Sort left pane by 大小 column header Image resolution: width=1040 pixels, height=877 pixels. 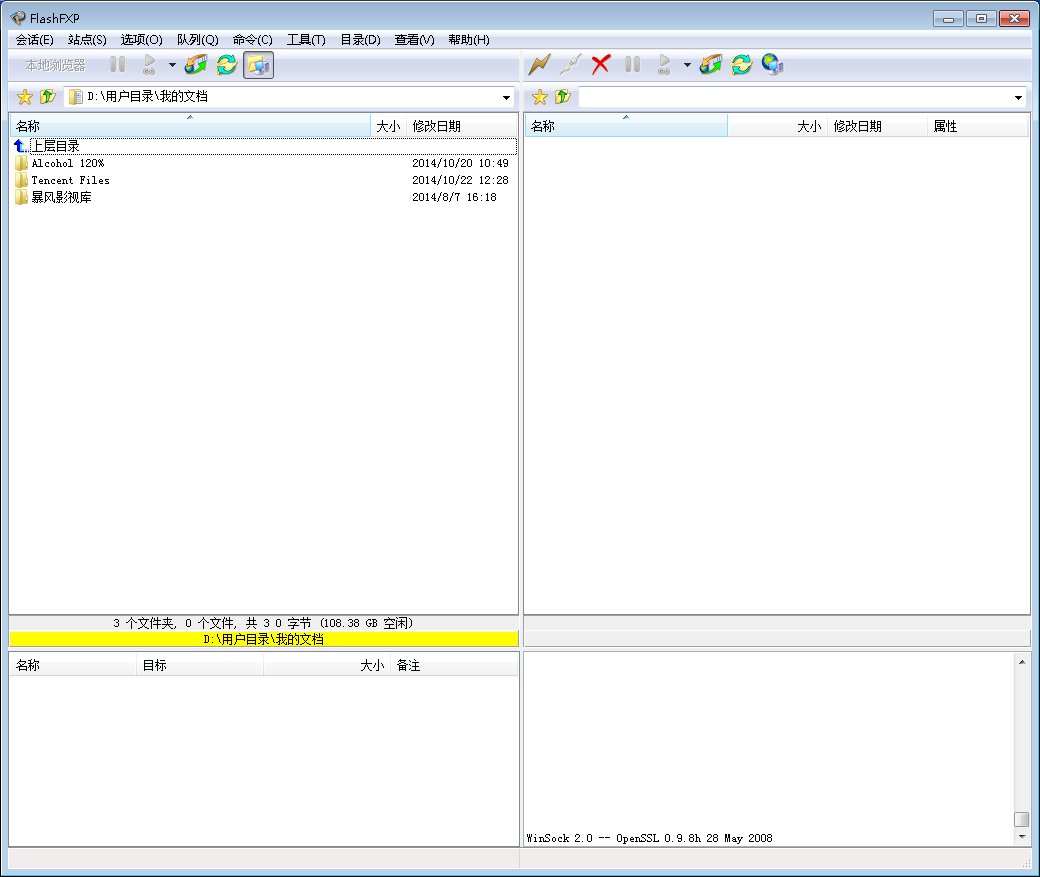click(388, 126)
